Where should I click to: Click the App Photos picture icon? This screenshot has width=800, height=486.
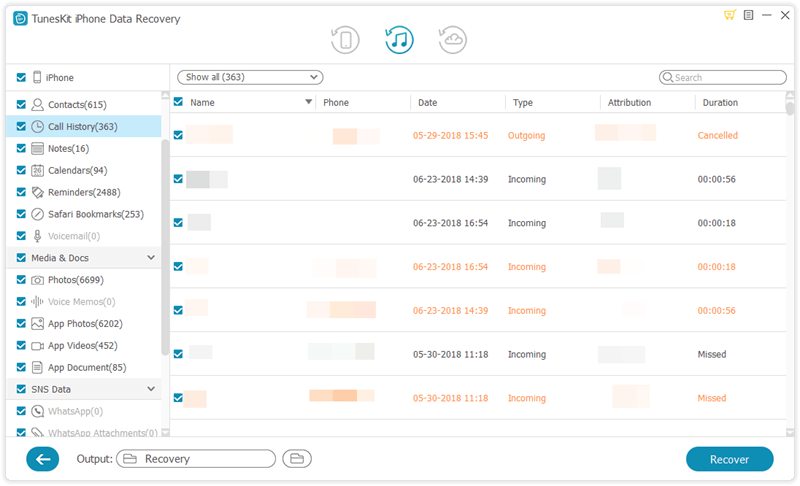click(37, 324)
